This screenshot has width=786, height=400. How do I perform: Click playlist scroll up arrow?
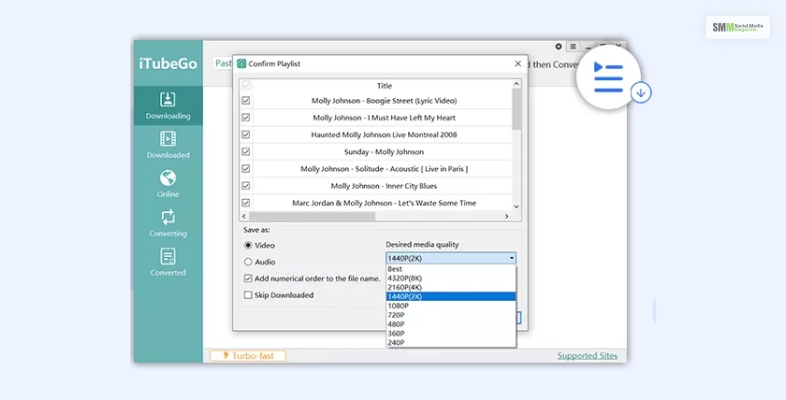point(516,84)
